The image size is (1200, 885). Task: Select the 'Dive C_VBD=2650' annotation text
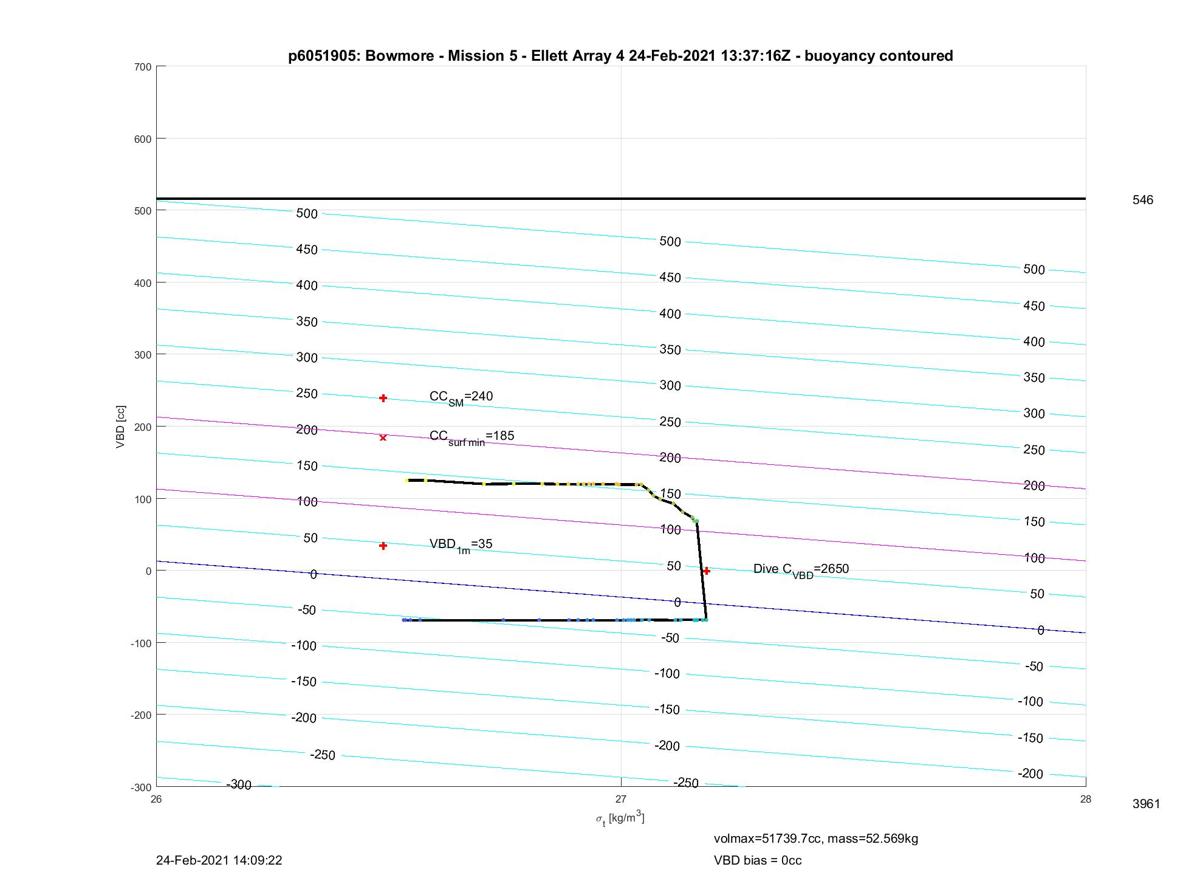[x=801, y=569]
